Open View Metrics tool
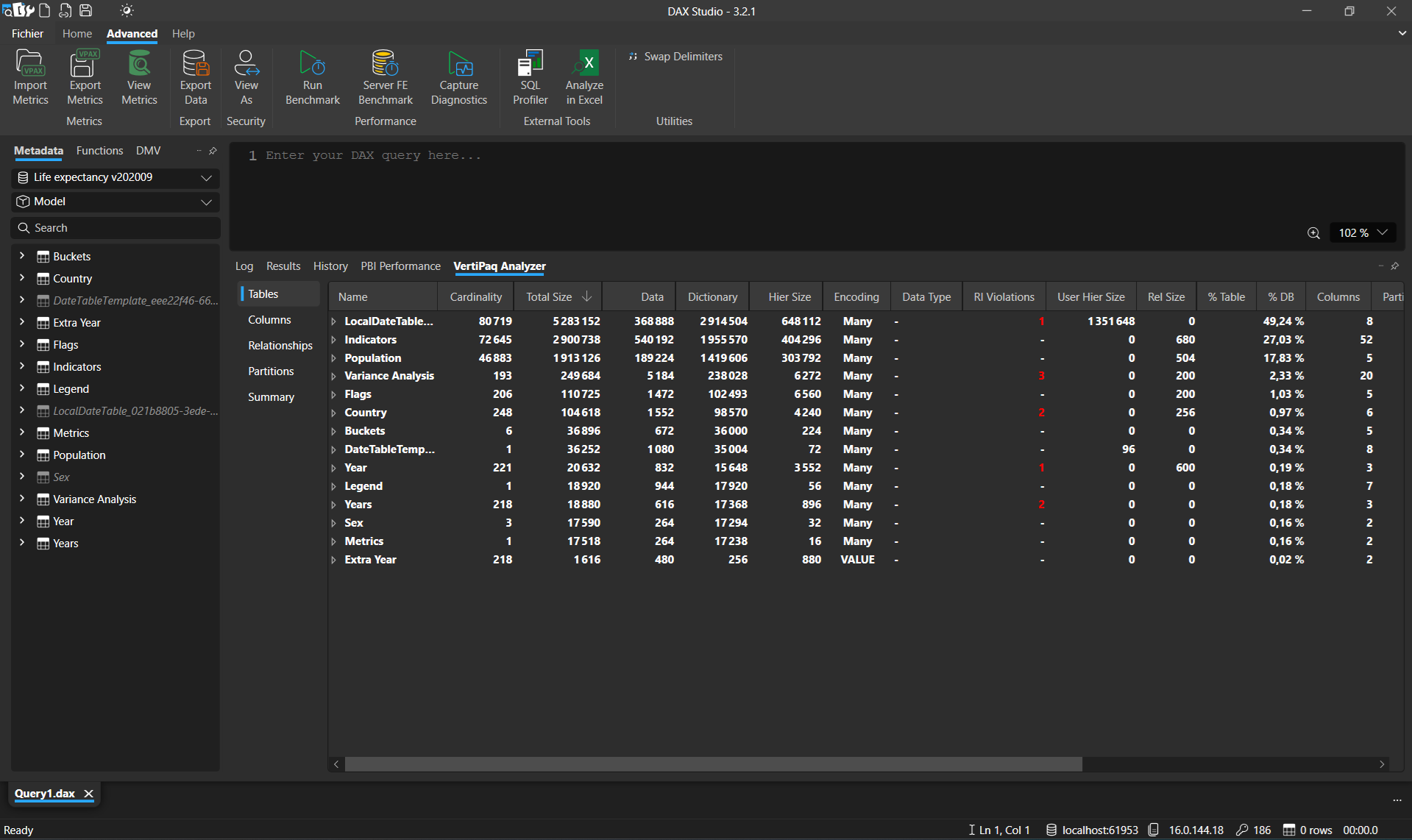 (x=139, y=77)
